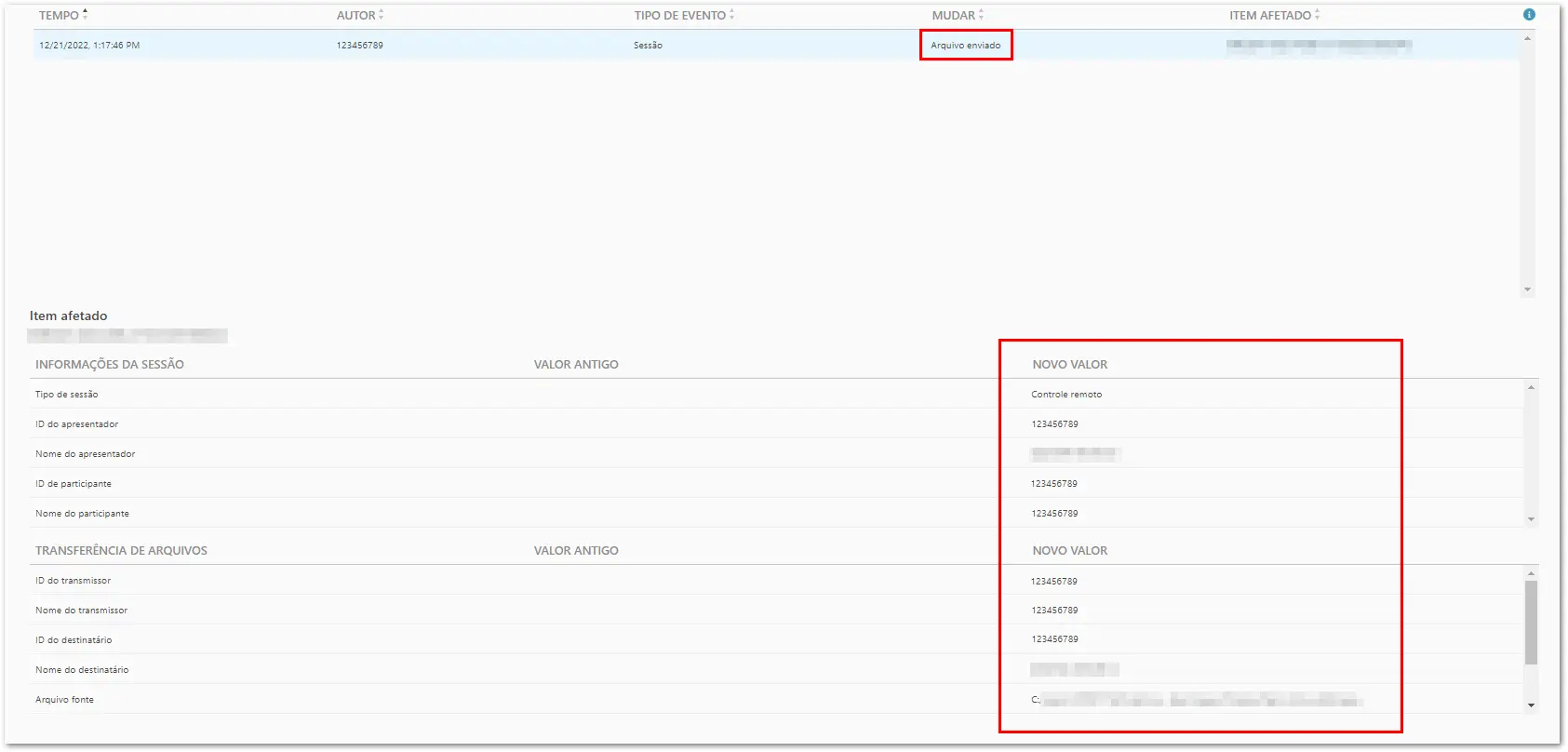Viewport: 1568px width, 752px height.
Task: Click the INFORMAÇÕES DA SESSÃO header
Action: click(110, 364)
